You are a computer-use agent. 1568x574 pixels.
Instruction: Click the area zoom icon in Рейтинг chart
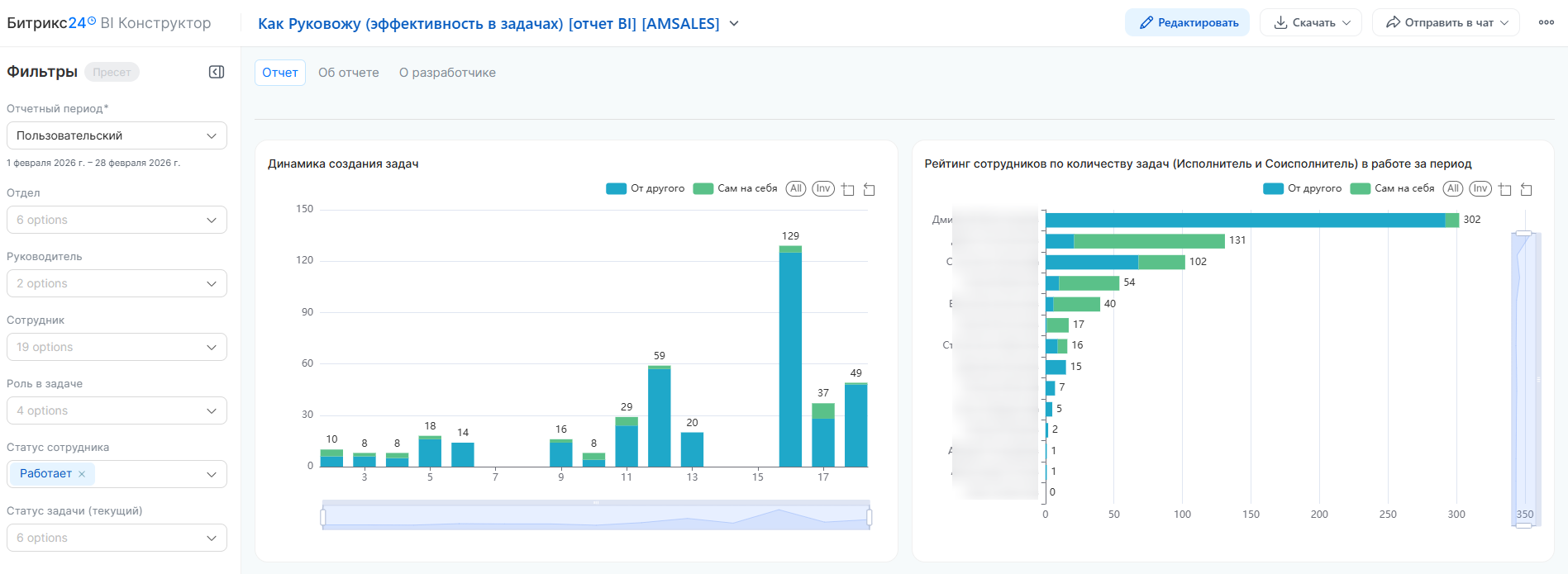[1505, 190]
